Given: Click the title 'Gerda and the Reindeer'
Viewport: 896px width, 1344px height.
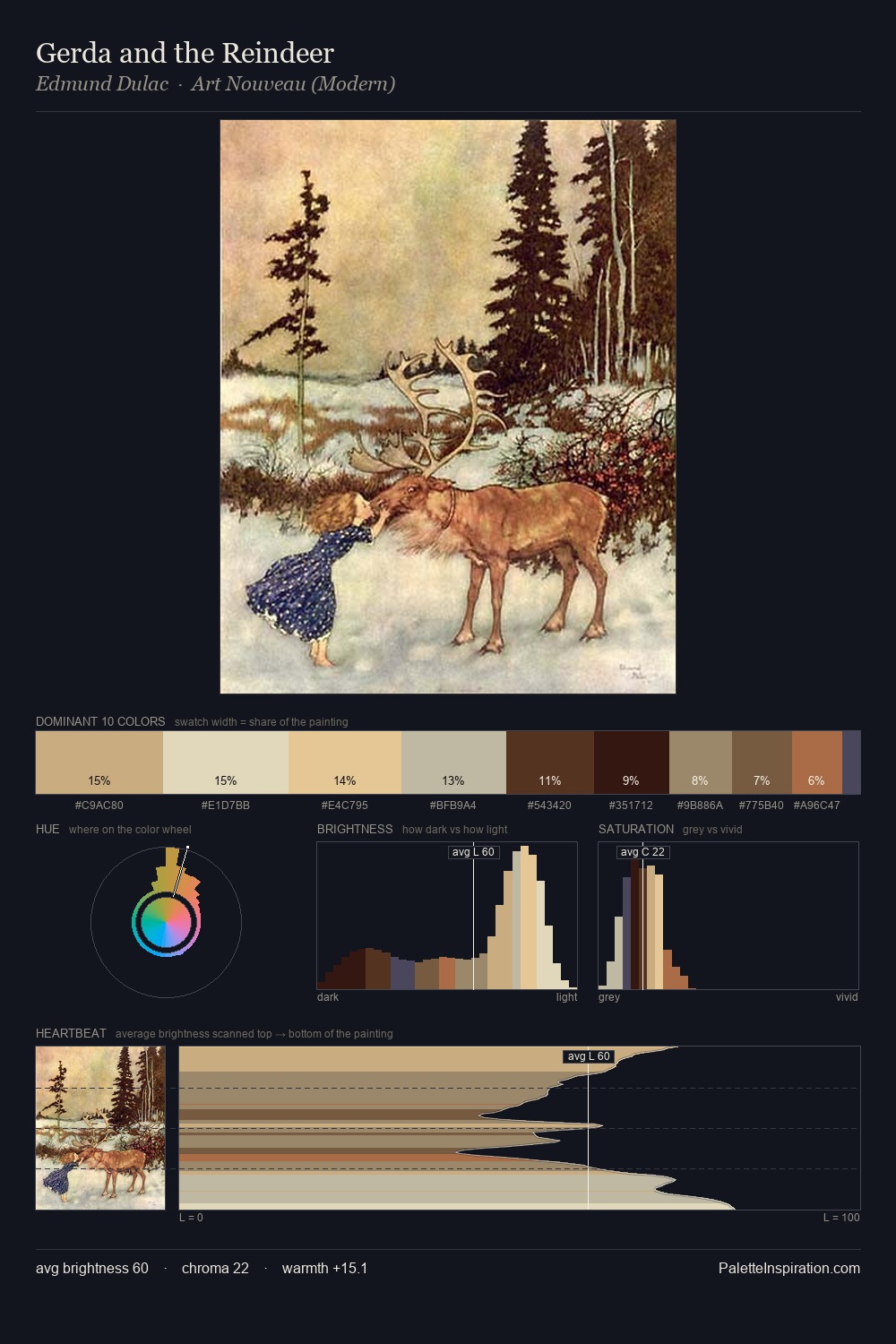Looking at the screenshot, I should pyautogui.click(x=185, y=54).
